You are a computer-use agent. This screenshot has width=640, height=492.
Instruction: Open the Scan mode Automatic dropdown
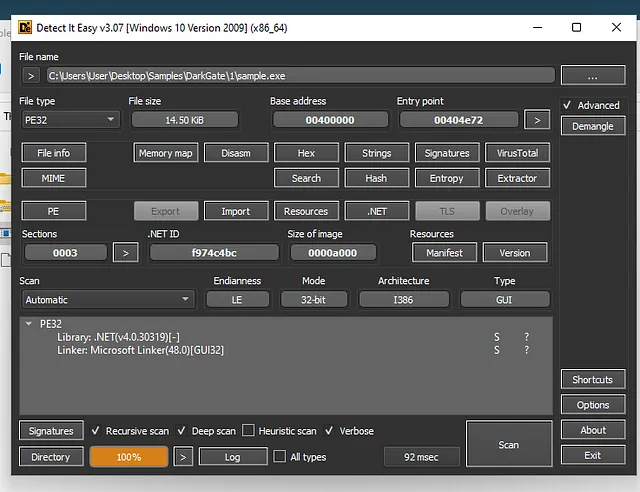point(108,300)
